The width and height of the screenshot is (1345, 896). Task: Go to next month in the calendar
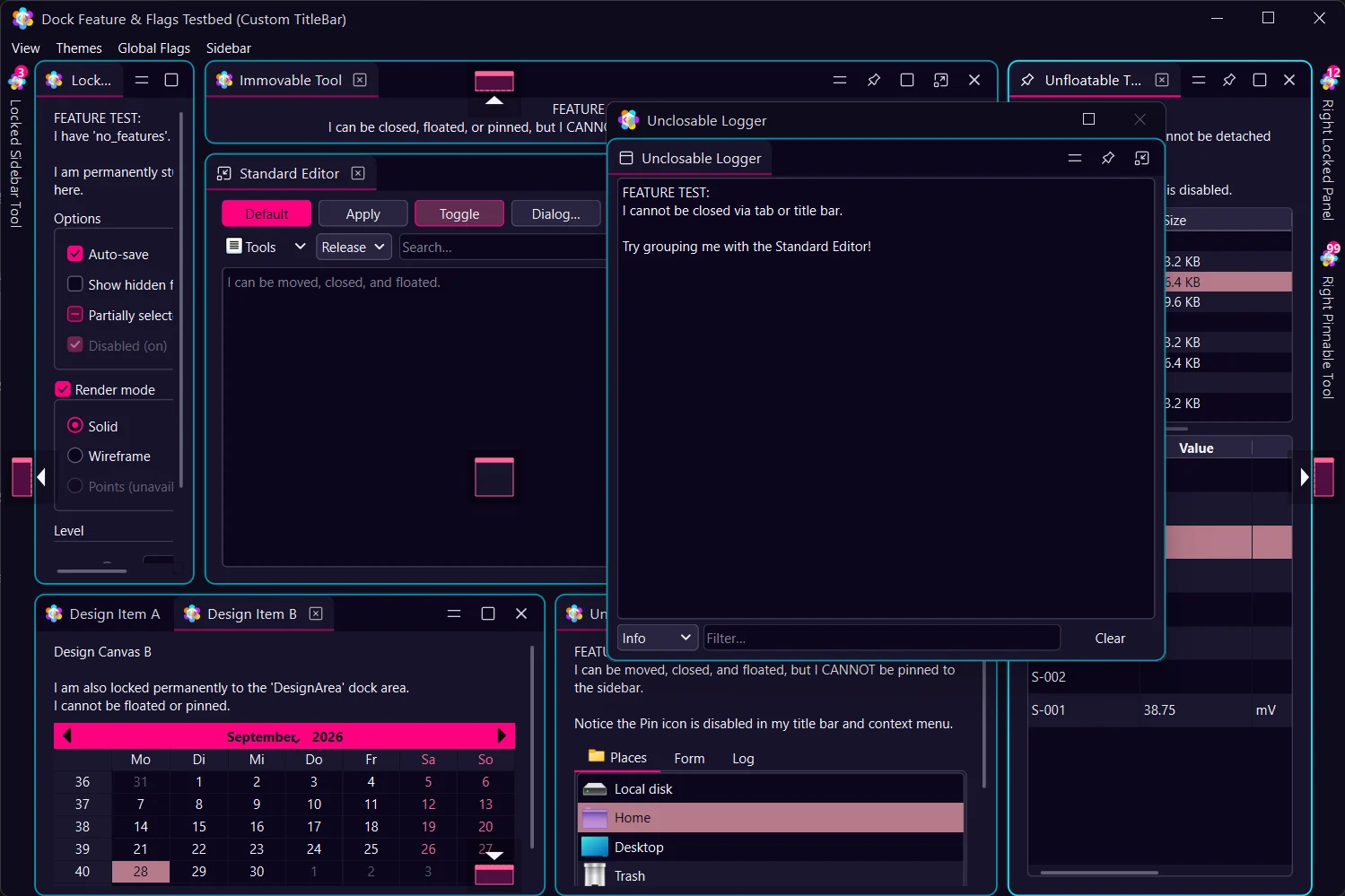pos(502,736)
